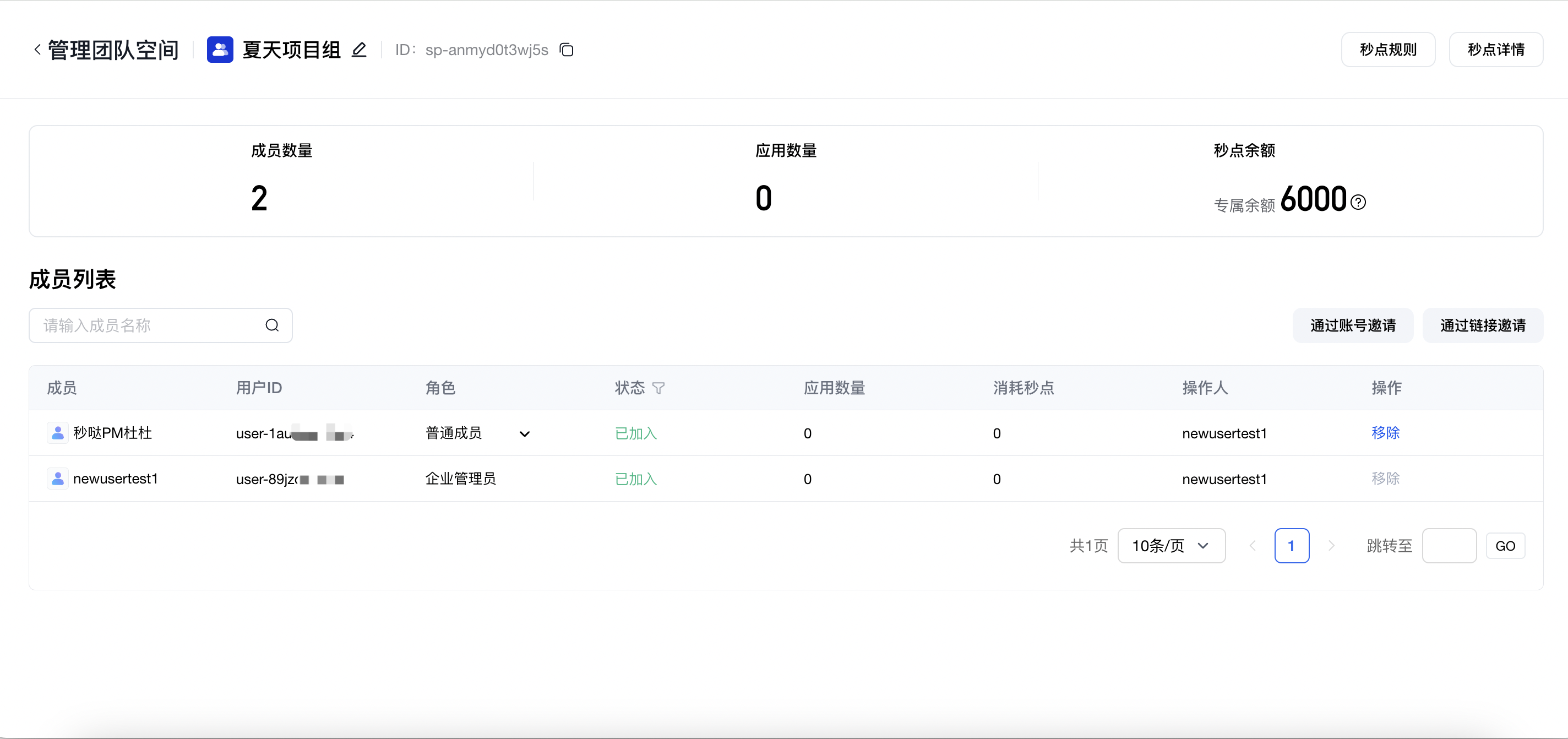1568x739 pixels.
Task: Go to the previous page arrow
Action: point(1252,545)
